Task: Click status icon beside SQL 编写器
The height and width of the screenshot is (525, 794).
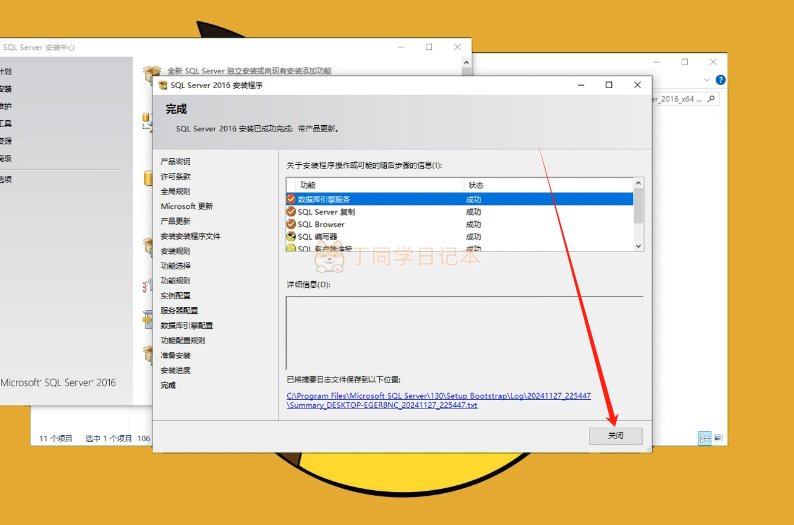Action: (x=291, y=236)
